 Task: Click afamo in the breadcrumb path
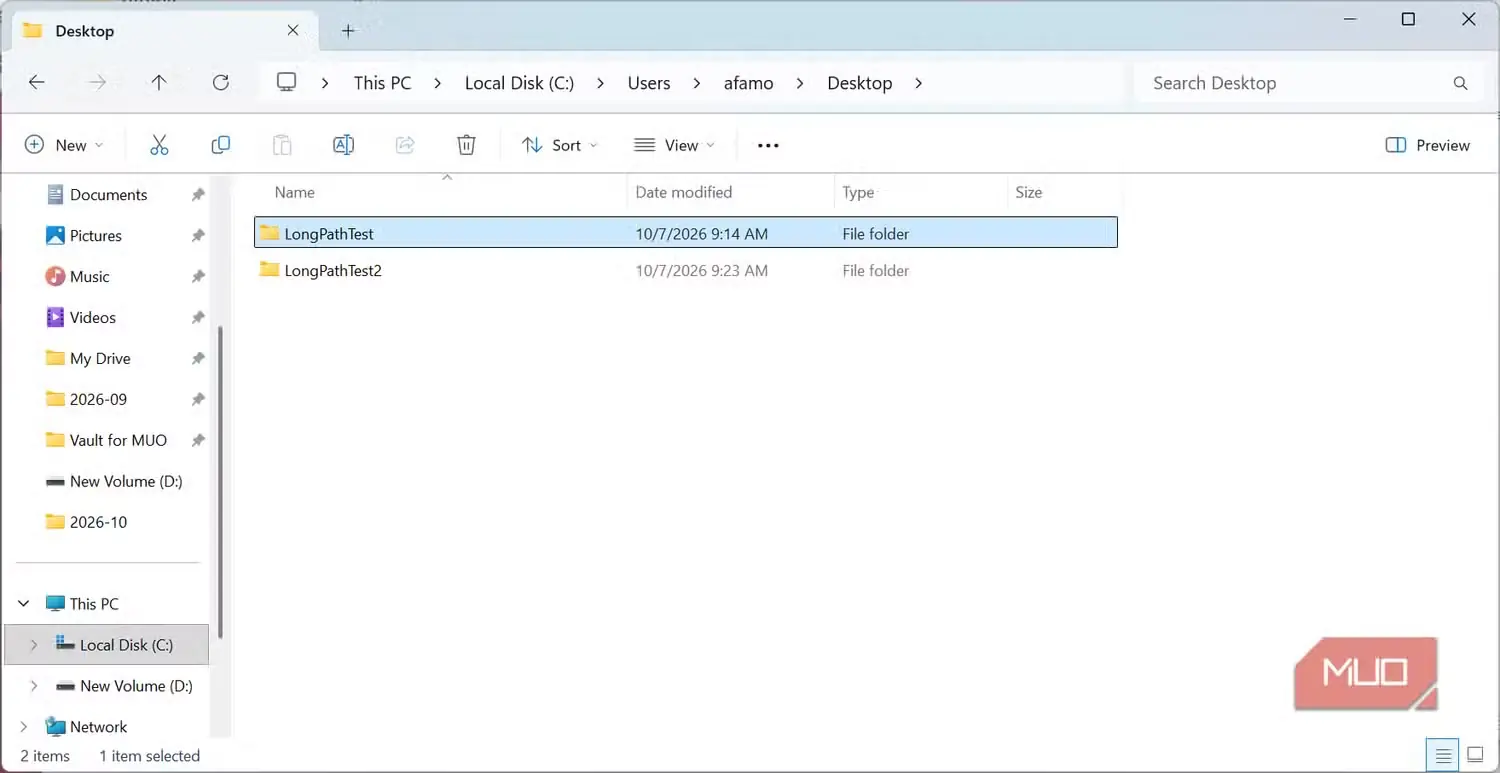[749, 83]
